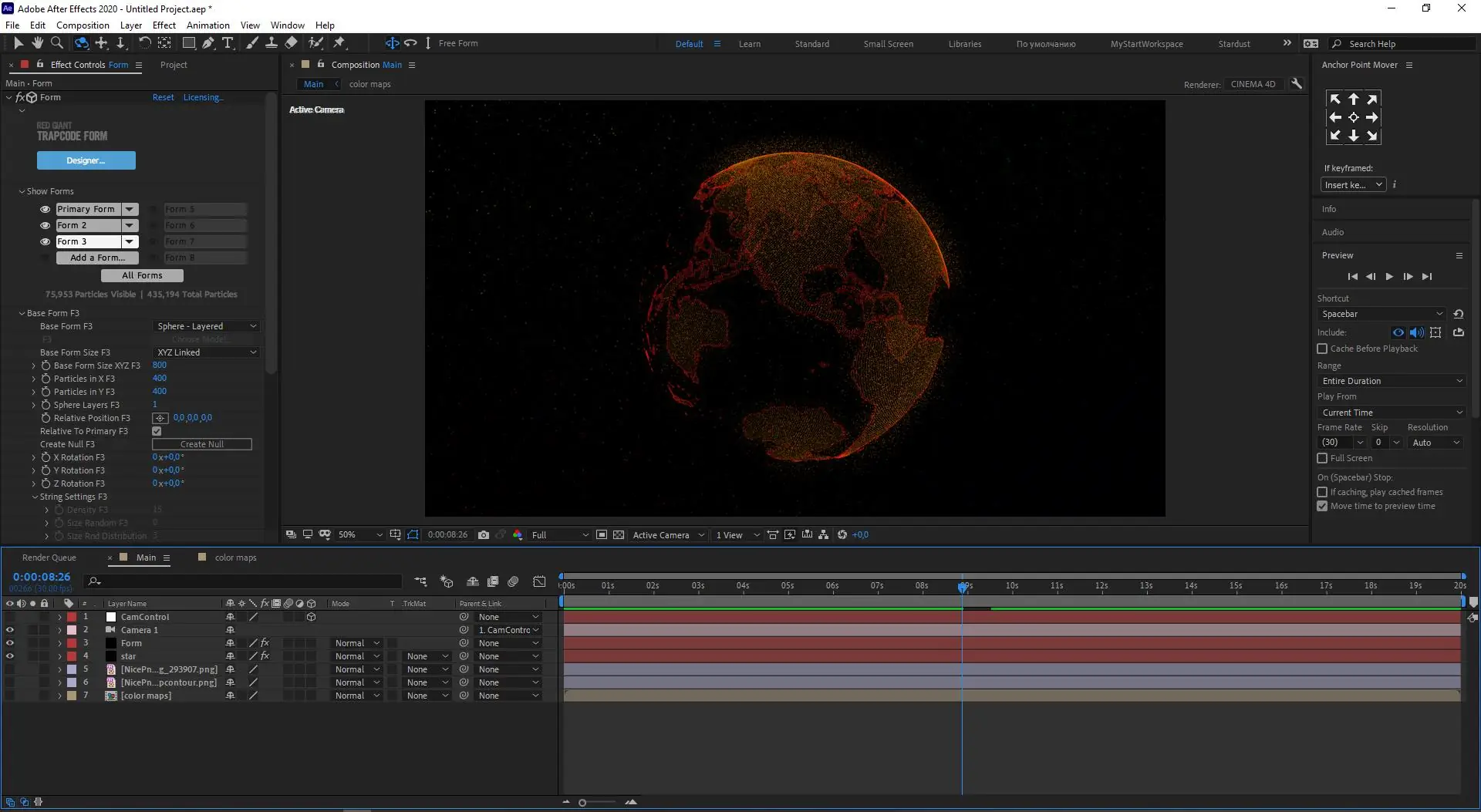Select the Zoom tool magnifier
Viewport: 1481px width, 812px height.
56,43
